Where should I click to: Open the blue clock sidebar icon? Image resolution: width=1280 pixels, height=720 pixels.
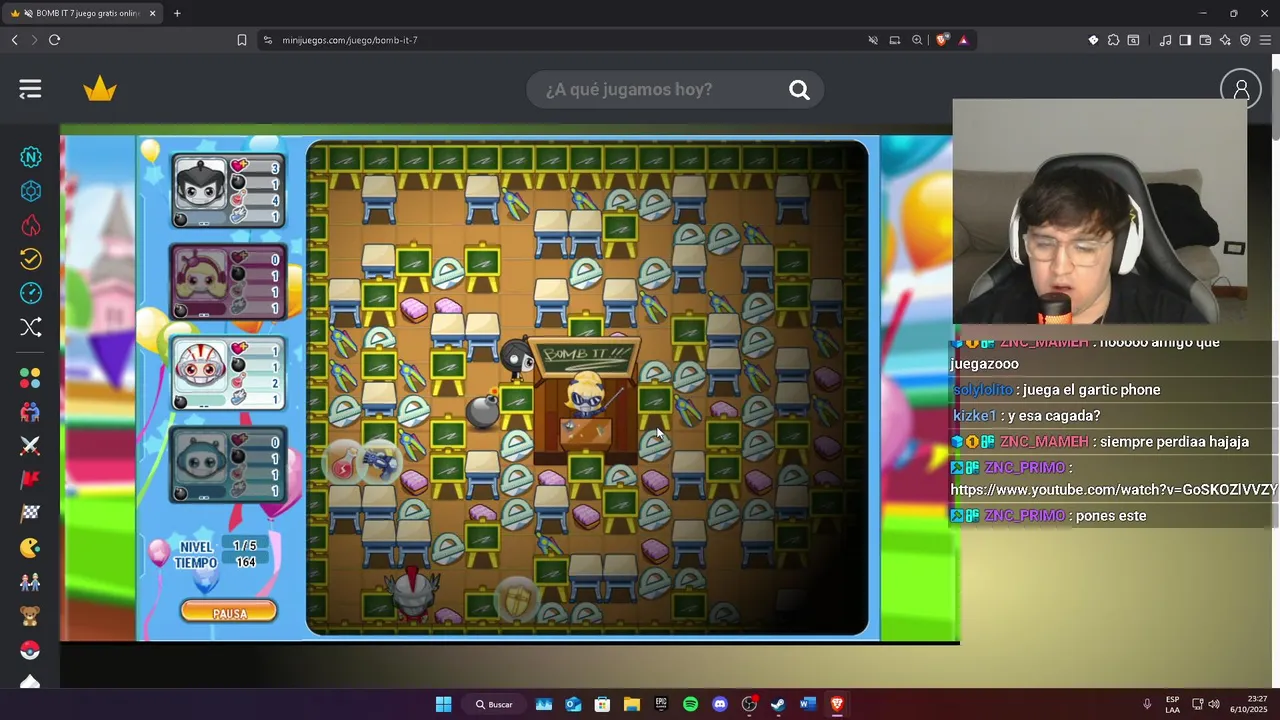[31, 293]
